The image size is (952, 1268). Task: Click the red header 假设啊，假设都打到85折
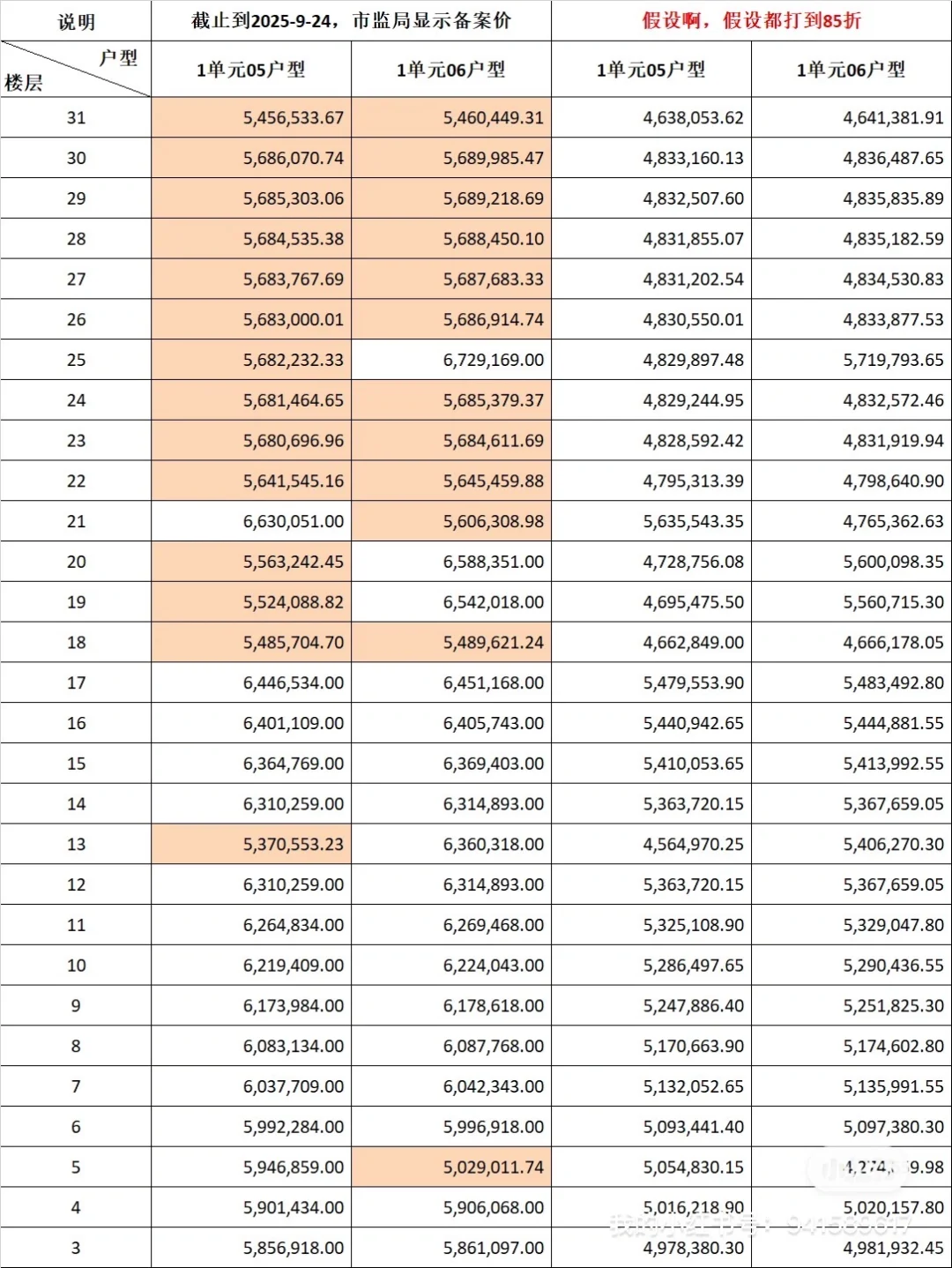click(x=751, y=21)
